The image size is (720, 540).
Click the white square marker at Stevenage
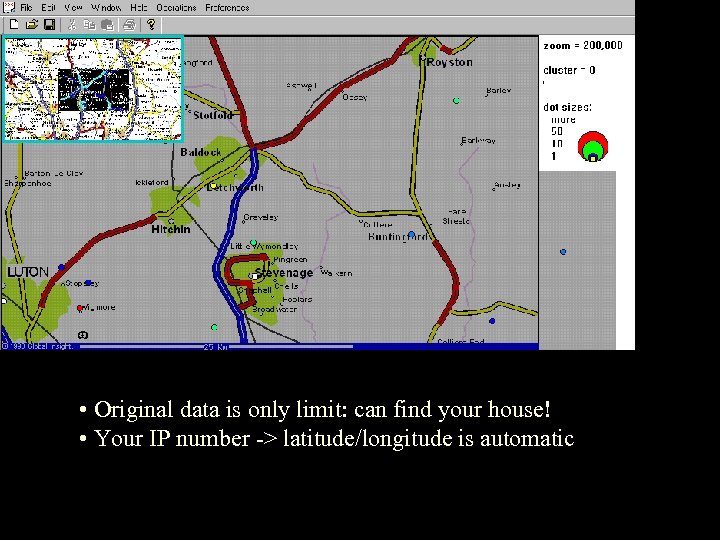tap(255, 276)
